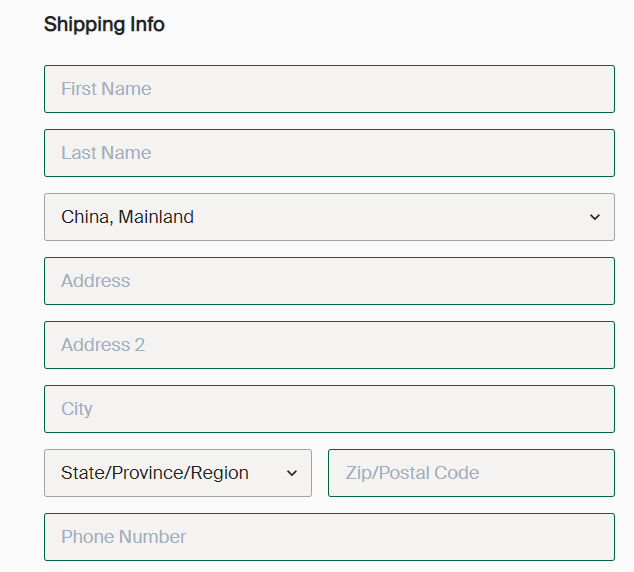The image size is (634, 572).
Task: Expand the State/Province/Region dropdown
Action: click(178, 473)
